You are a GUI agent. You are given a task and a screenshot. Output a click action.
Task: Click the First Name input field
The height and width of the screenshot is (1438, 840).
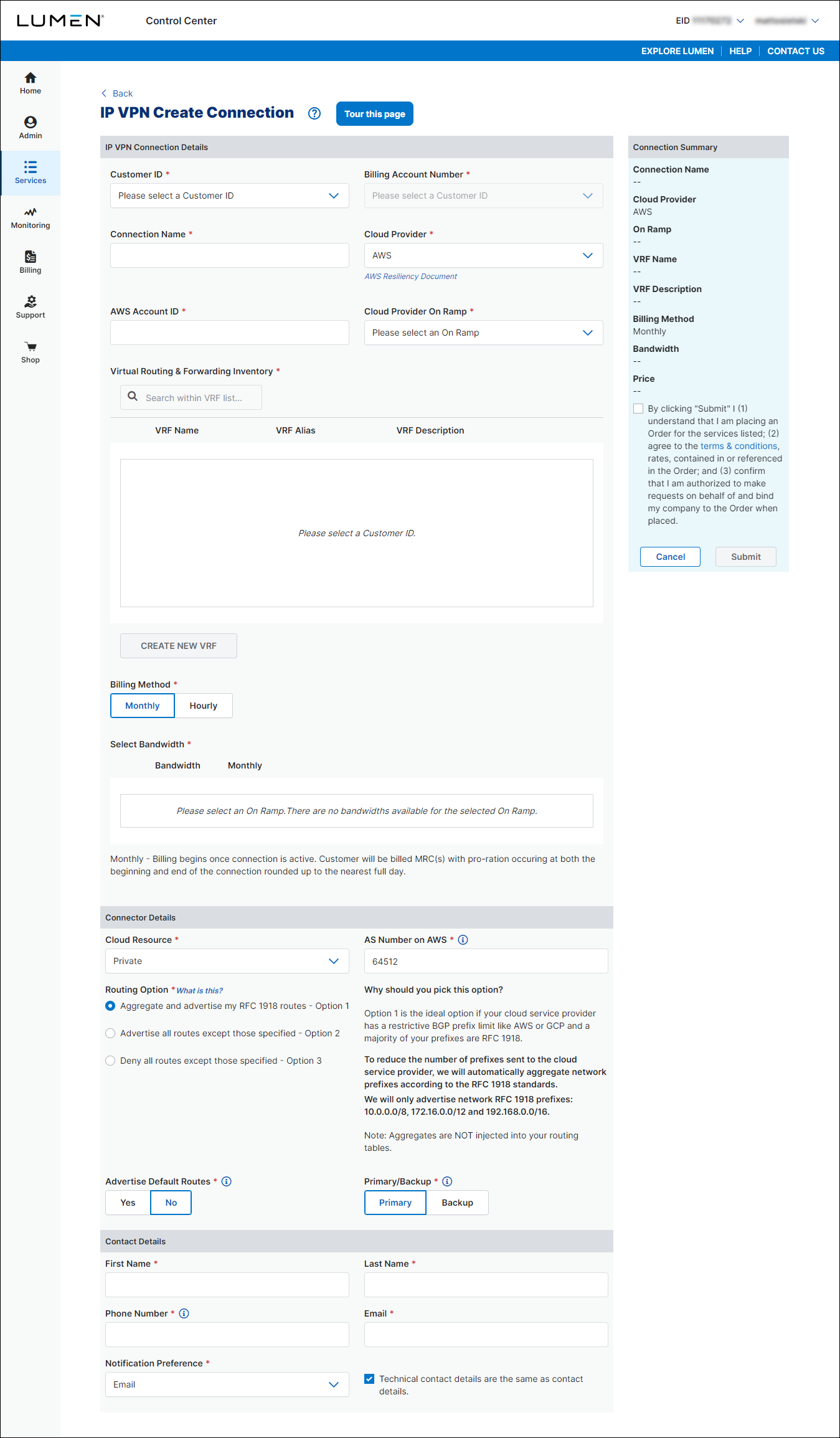coord(227,1285)
